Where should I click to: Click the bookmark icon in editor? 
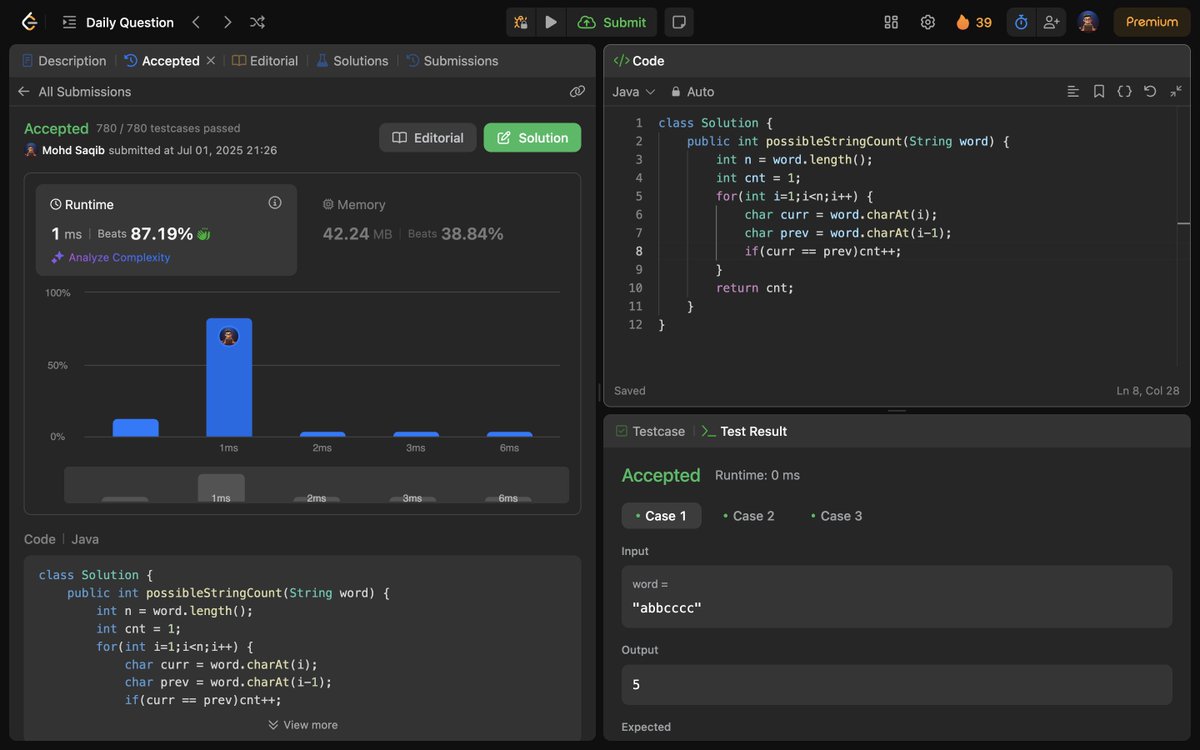1099,91
